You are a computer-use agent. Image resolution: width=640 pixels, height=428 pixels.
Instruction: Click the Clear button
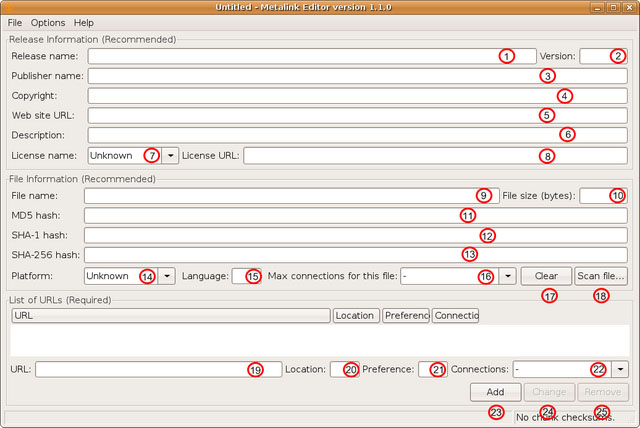tap(546, 276)
